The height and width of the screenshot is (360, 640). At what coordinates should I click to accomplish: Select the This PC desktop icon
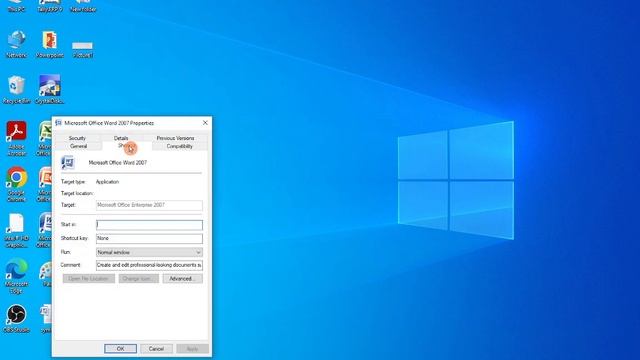tap(16, 6)
